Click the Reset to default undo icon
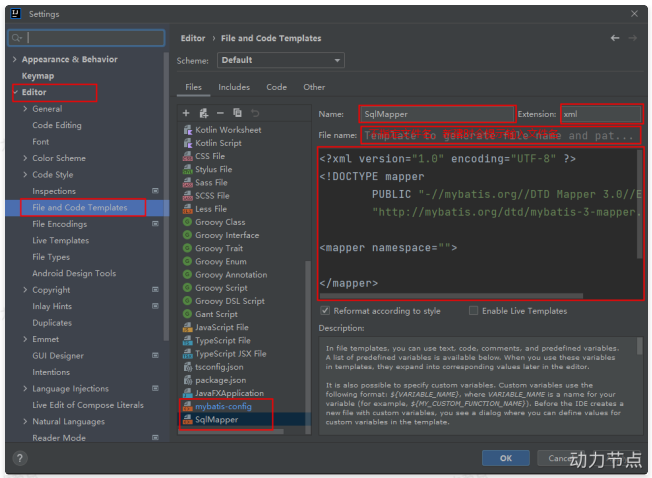Image resolution: width=652 pixels, height=478 pixels. [x=255, y=113]
